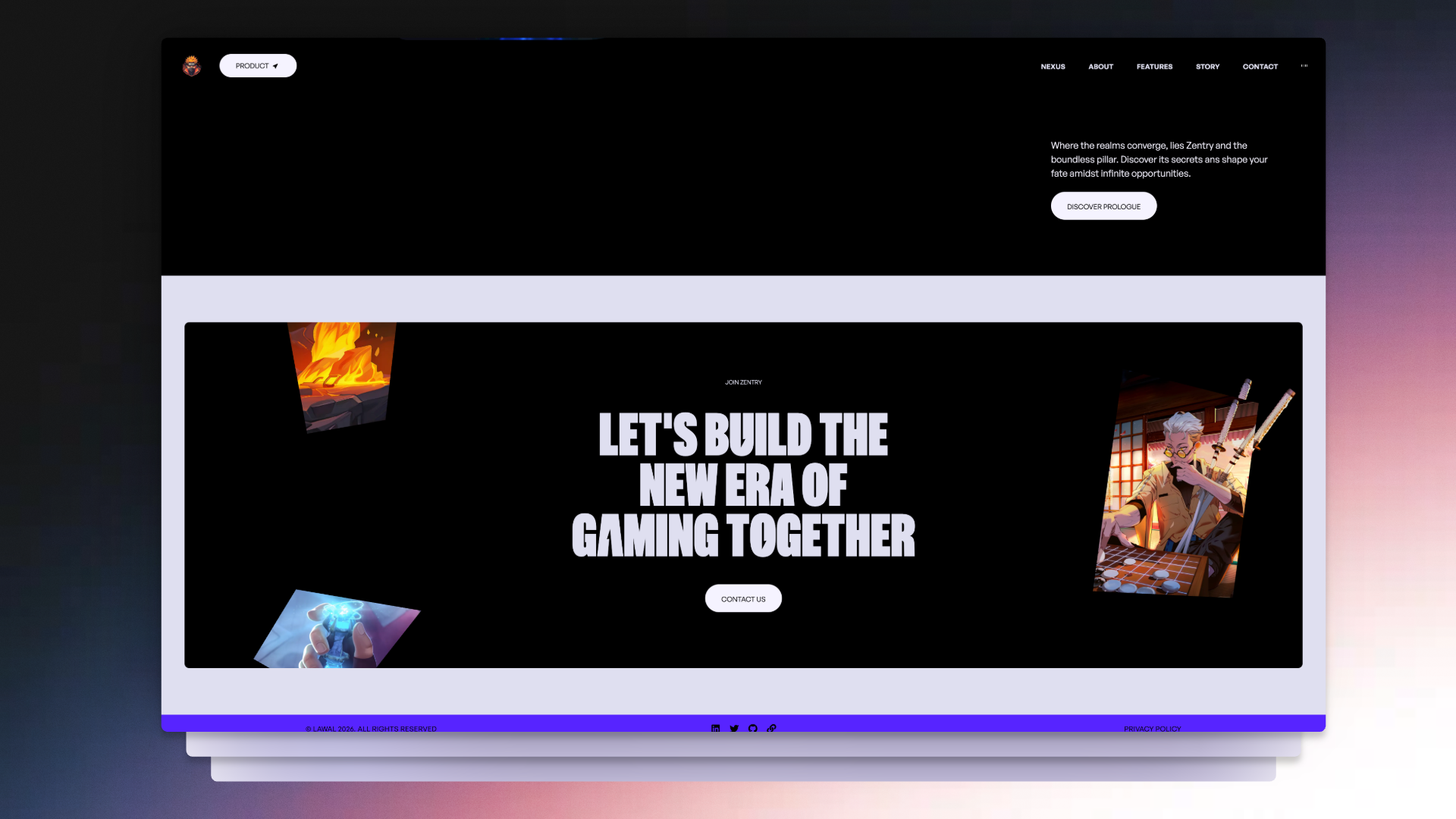Toggle the audio indicator bars in navbar

click(x=1304, y=66)
